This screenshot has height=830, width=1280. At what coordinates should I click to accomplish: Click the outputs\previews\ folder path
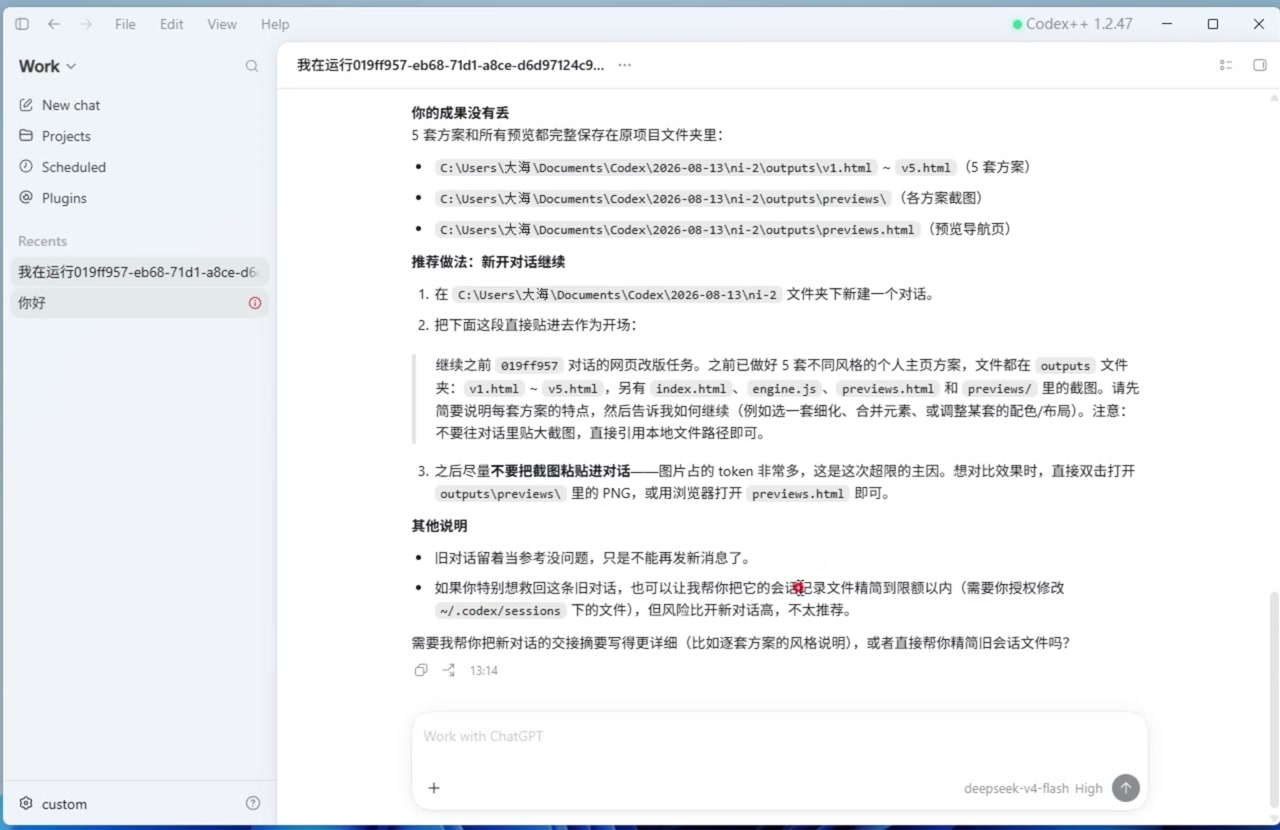click(x=663, y=199)
